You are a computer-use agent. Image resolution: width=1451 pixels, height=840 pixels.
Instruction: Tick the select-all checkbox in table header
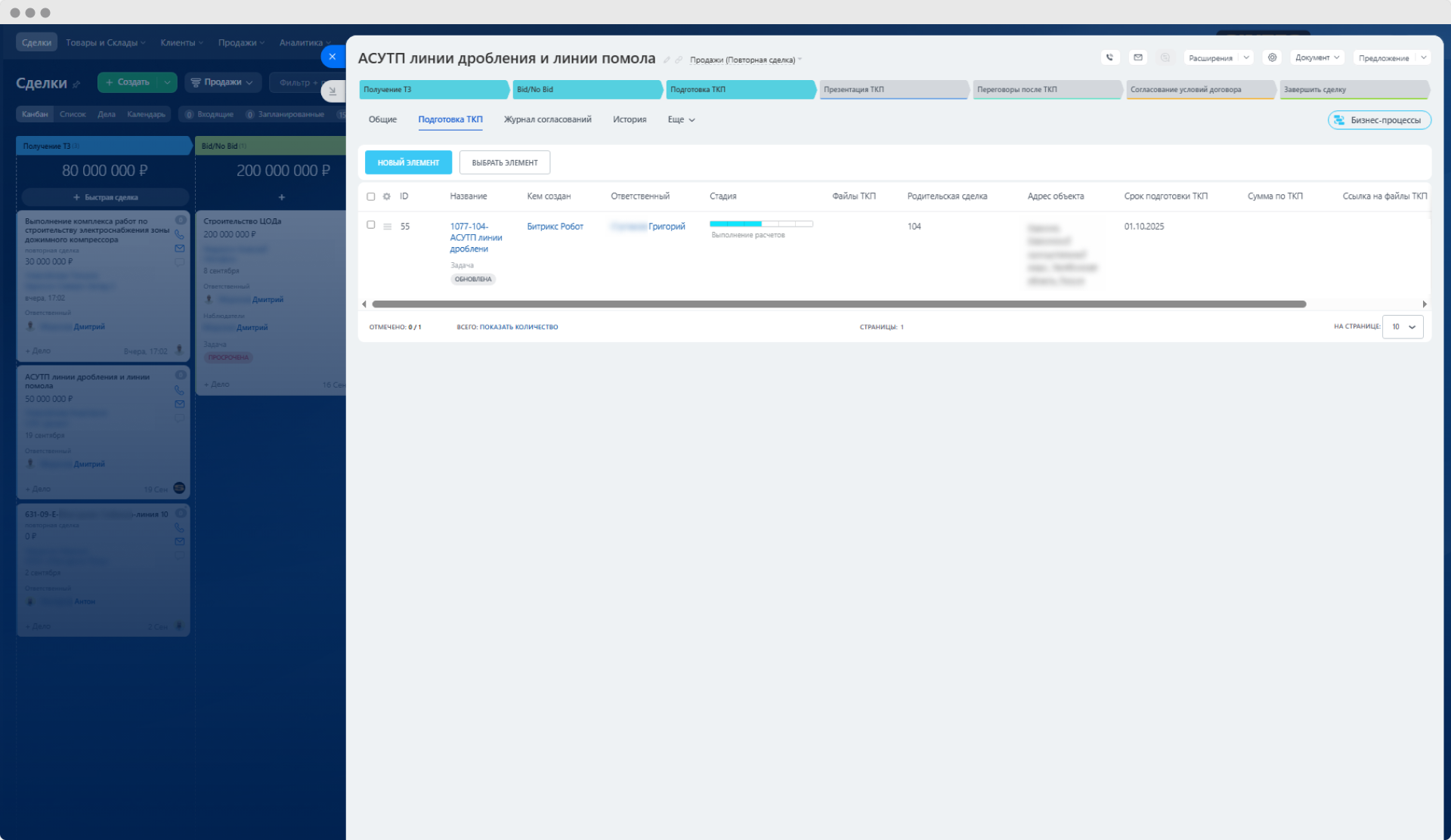click(371, 196)
